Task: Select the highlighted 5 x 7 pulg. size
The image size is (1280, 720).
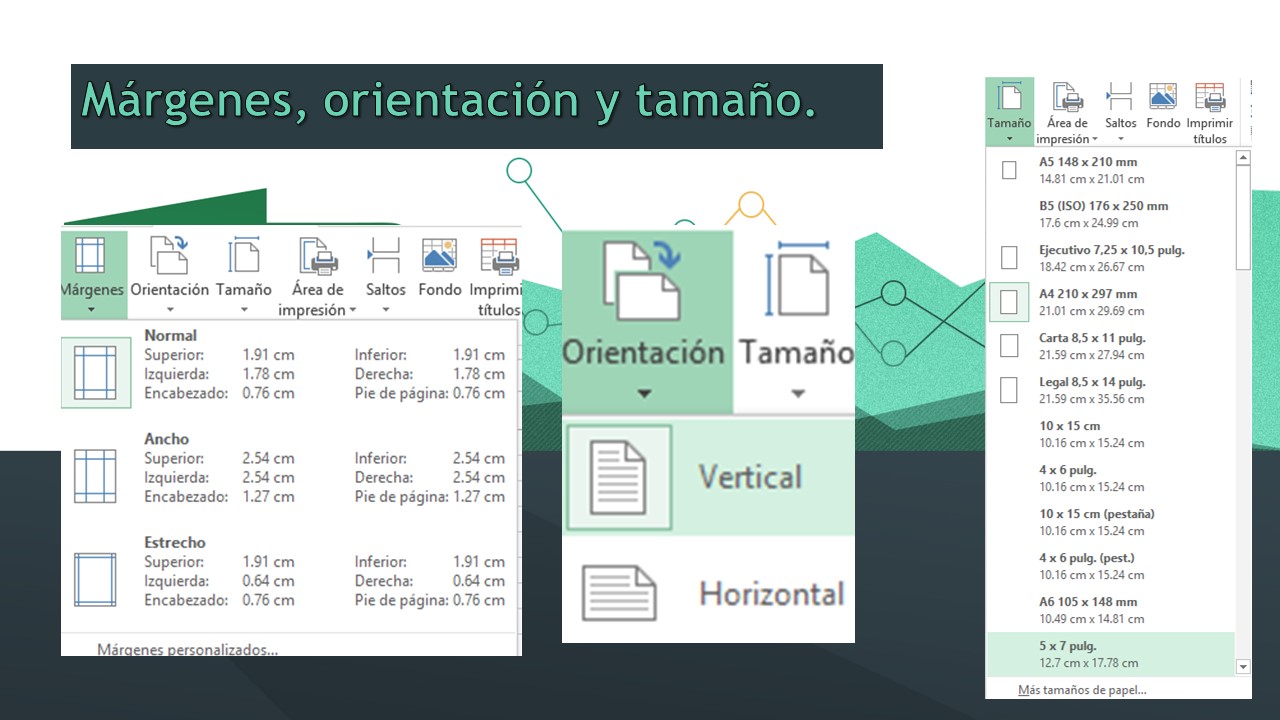Action: [x=1110, y=654]
